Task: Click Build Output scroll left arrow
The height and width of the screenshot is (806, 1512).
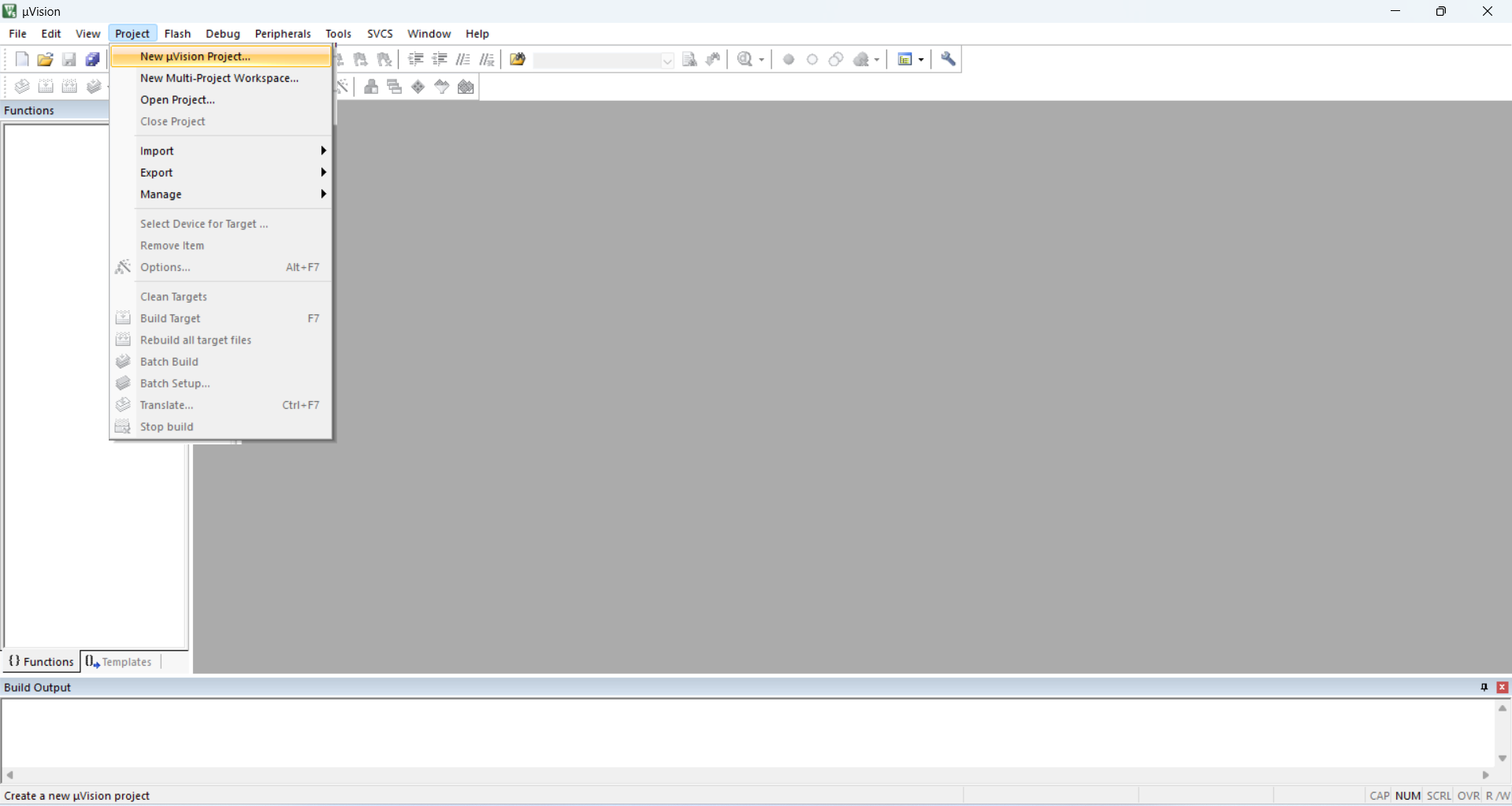Action: [x=10, y=775]
